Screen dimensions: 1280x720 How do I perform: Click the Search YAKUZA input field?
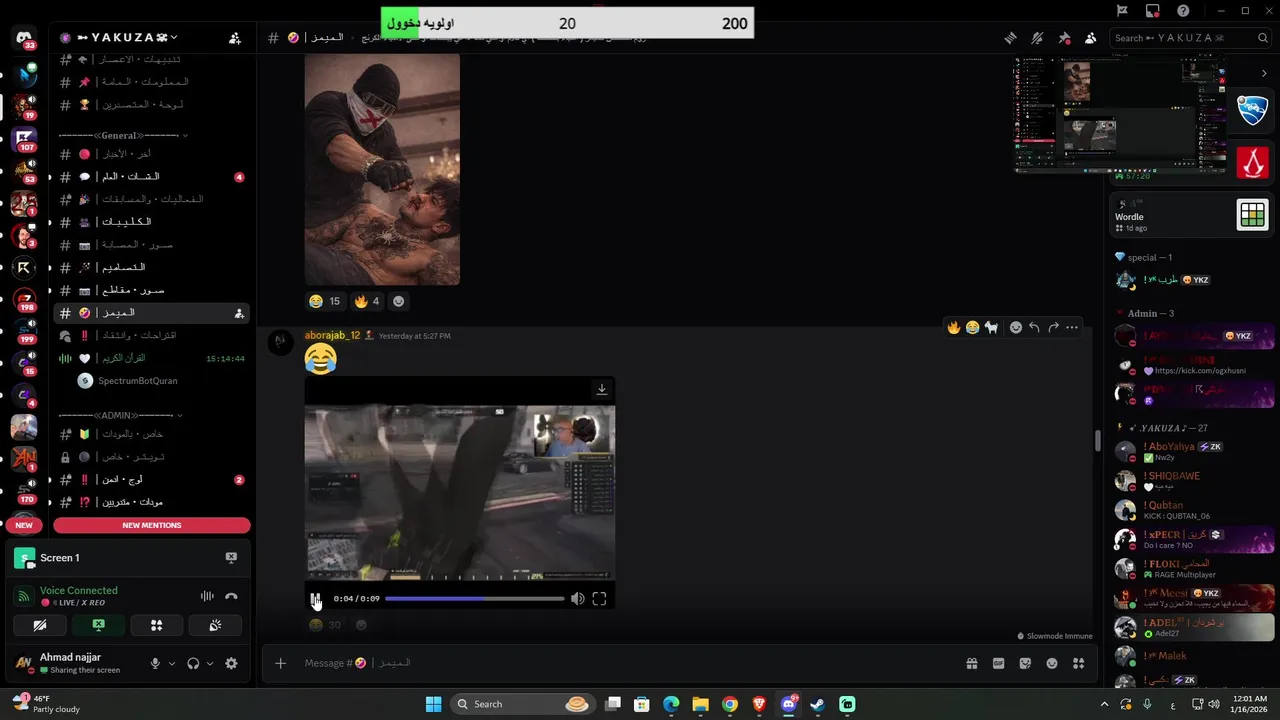click(1189, 38)
